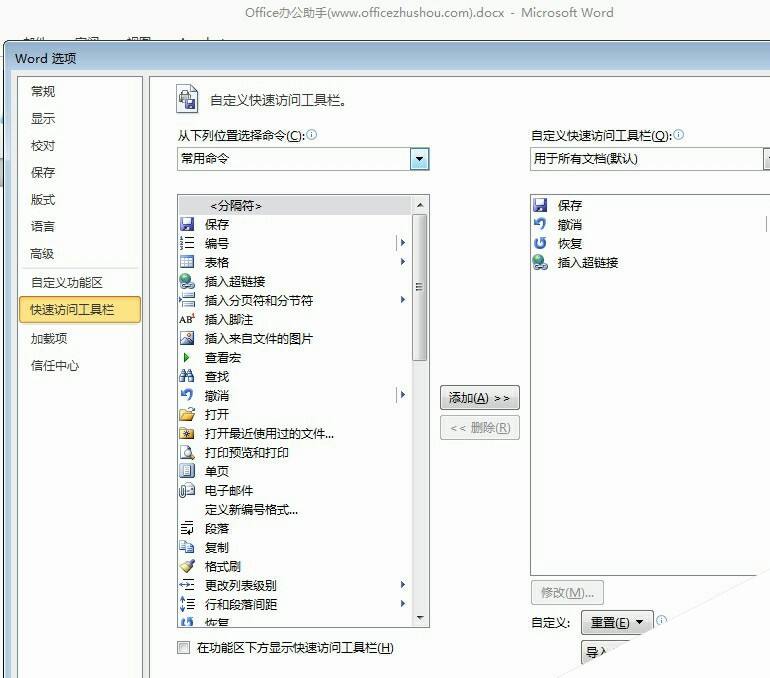This screenshot has height=678, width=770.
Task: Click the 修改(M)... button
Action: point(567,593)
